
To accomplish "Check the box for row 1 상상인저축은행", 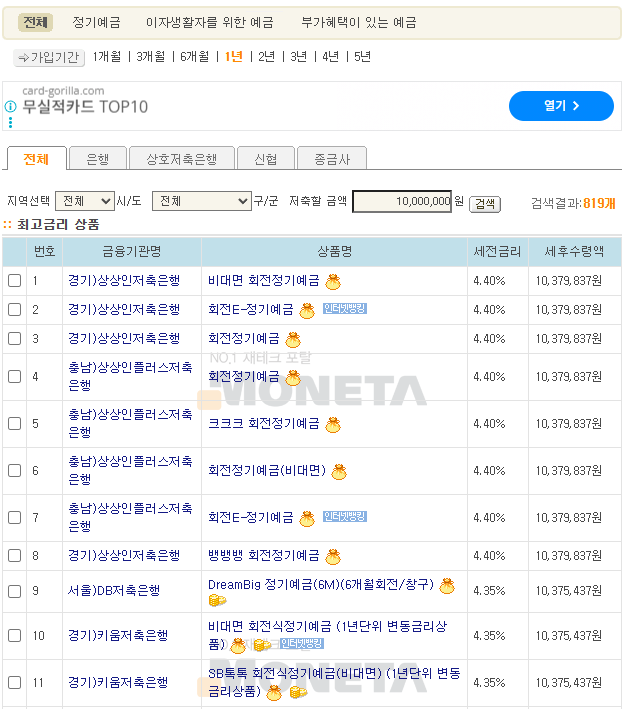I will tap(14, 281).
